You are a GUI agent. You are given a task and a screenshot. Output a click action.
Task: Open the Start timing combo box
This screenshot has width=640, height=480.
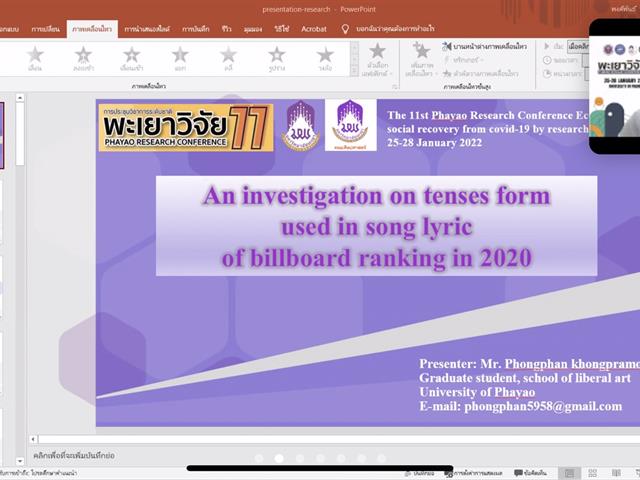tap(578, 47)
